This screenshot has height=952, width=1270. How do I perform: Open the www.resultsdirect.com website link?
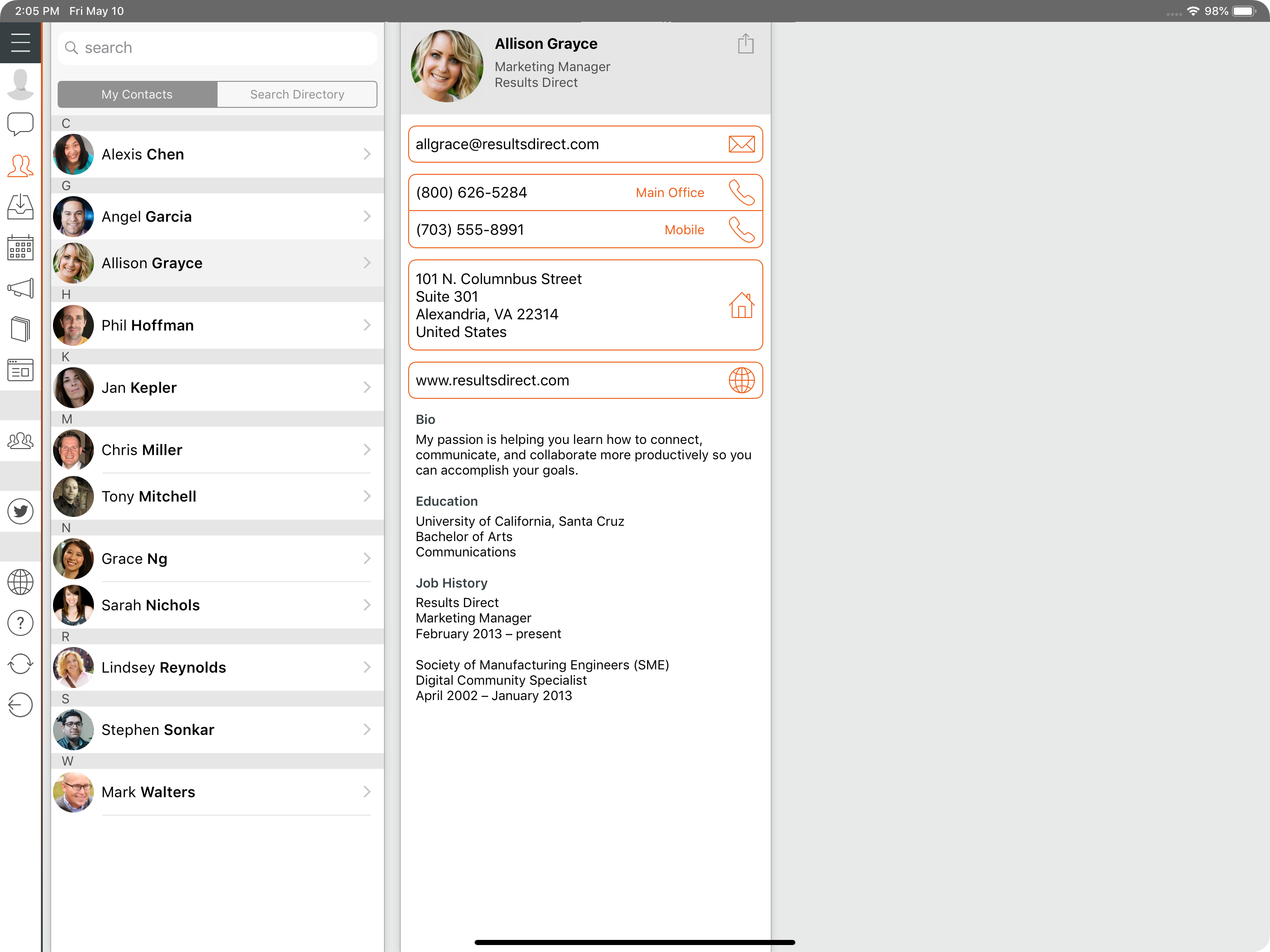tap(492, 380)
